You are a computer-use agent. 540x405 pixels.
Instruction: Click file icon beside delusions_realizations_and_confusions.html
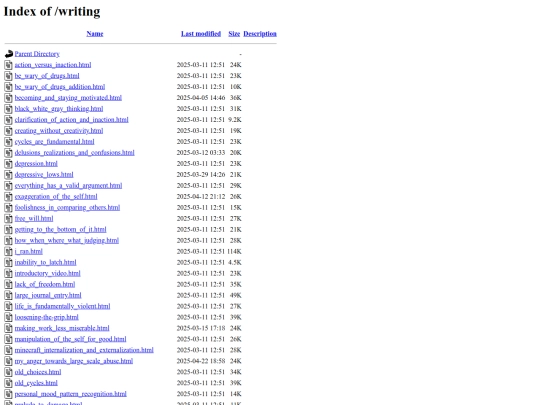point(9,153)
